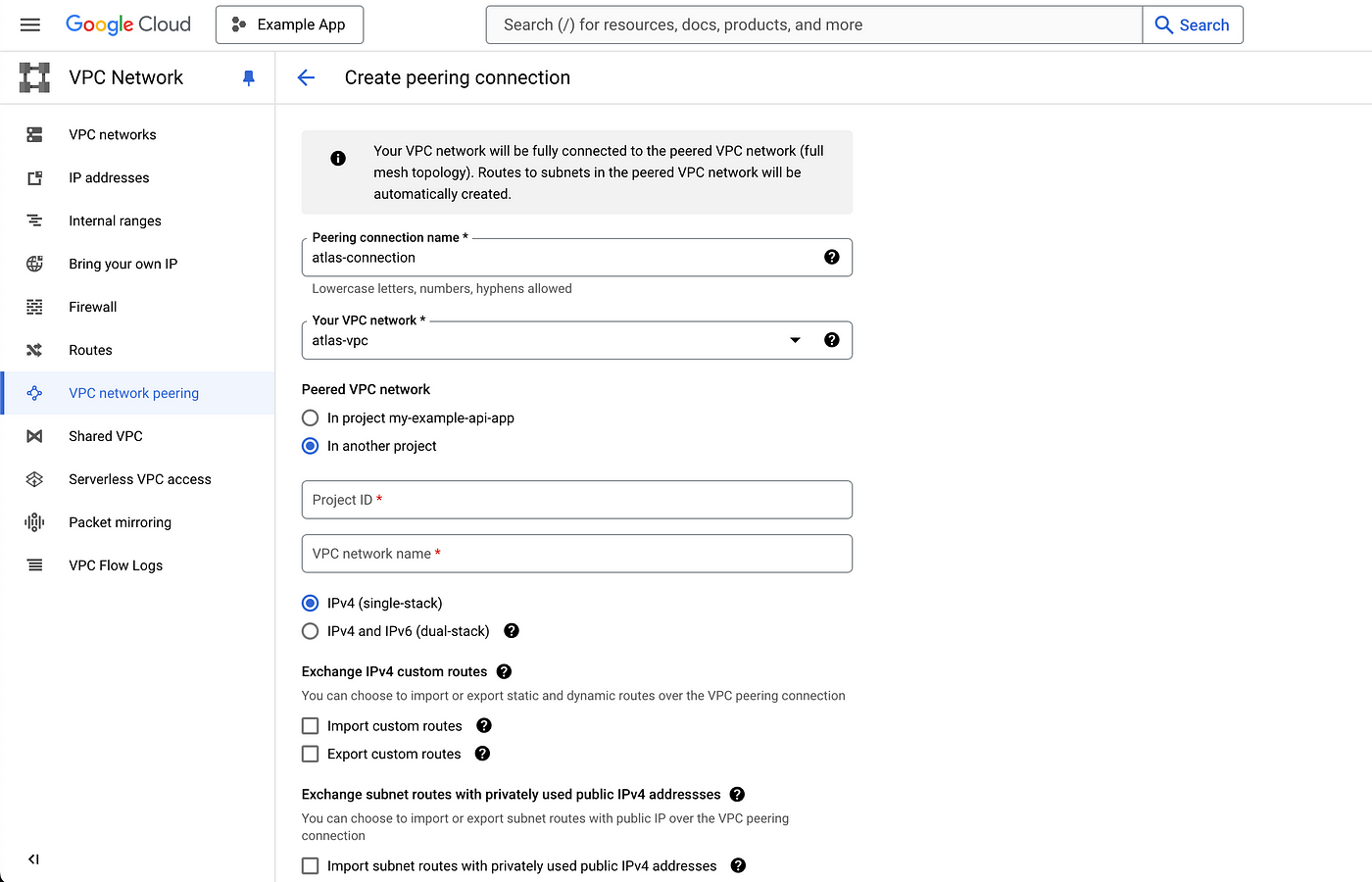Enable Import custom routes checkbox
This screenshot has width=1372, height=882.
[x=311, y=726]
